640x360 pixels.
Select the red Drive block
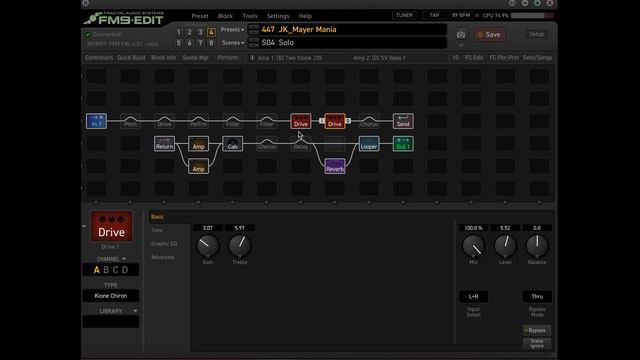(301, 121)
